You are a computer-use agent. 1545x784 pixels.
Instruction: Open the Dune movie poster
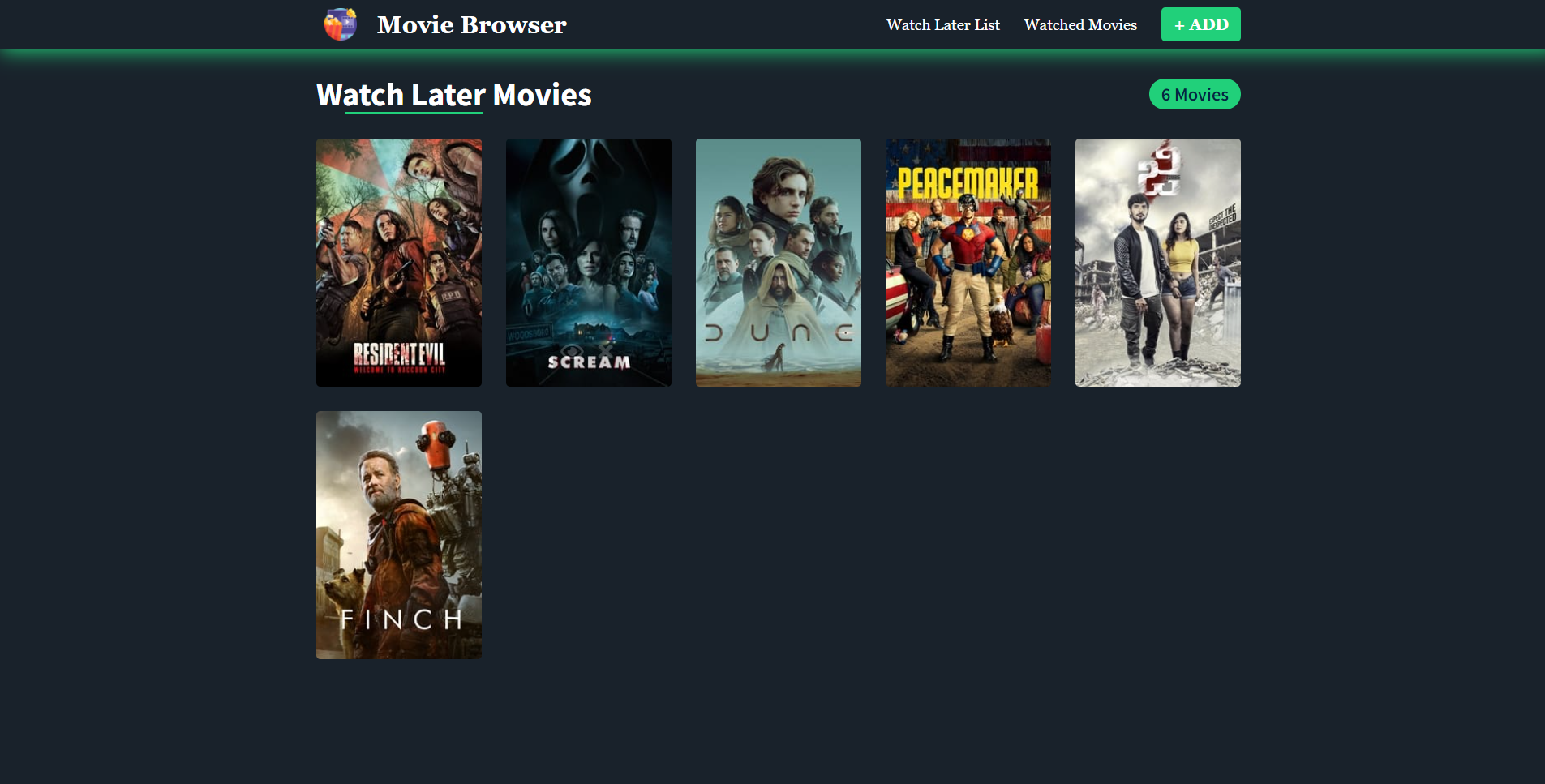(779, 263)
